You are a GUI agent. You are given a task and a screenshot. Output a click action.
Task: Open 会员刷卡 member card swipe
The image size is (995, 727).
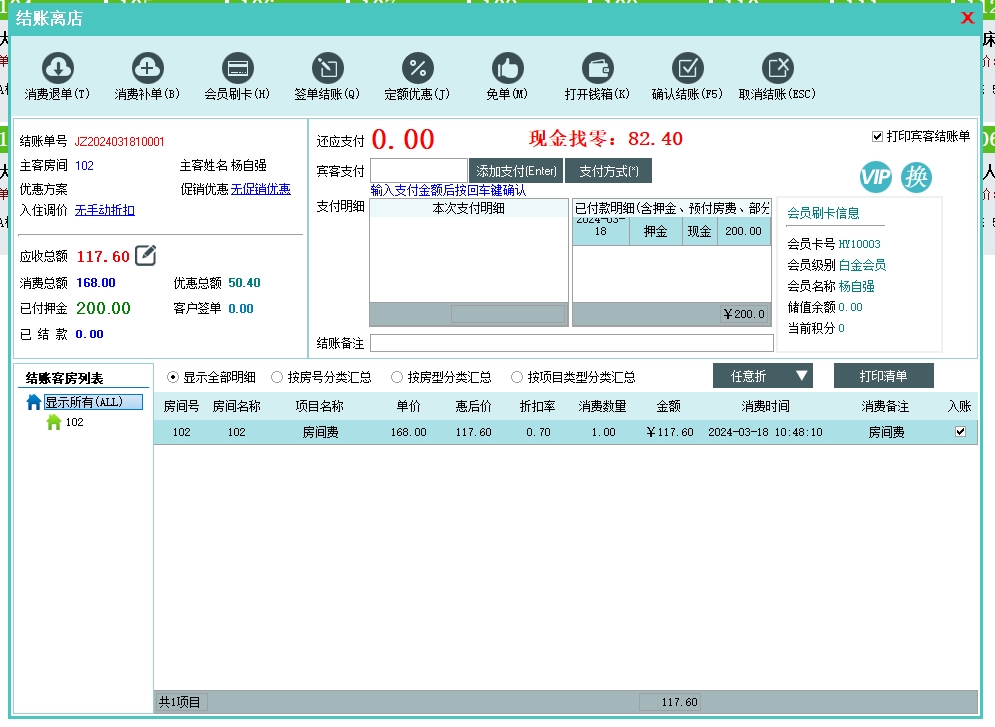pos(237,68)
